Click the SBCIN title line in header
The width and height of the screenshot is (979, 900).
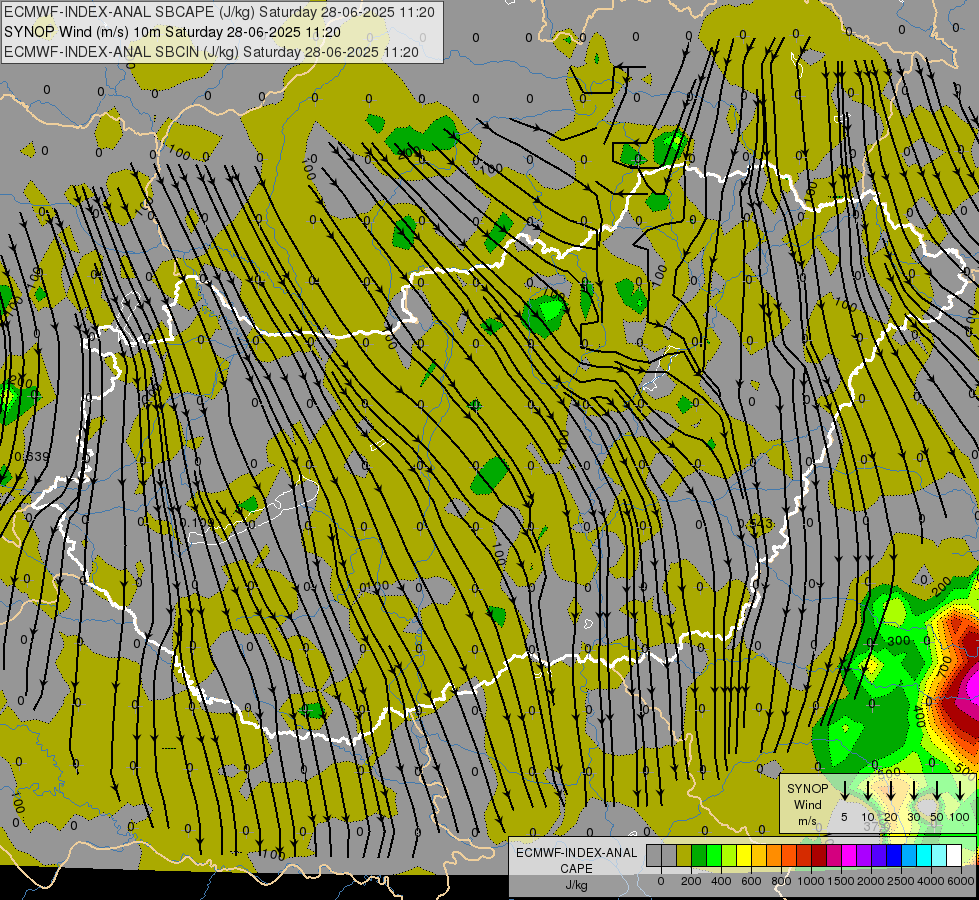click(x=211, y=52)
